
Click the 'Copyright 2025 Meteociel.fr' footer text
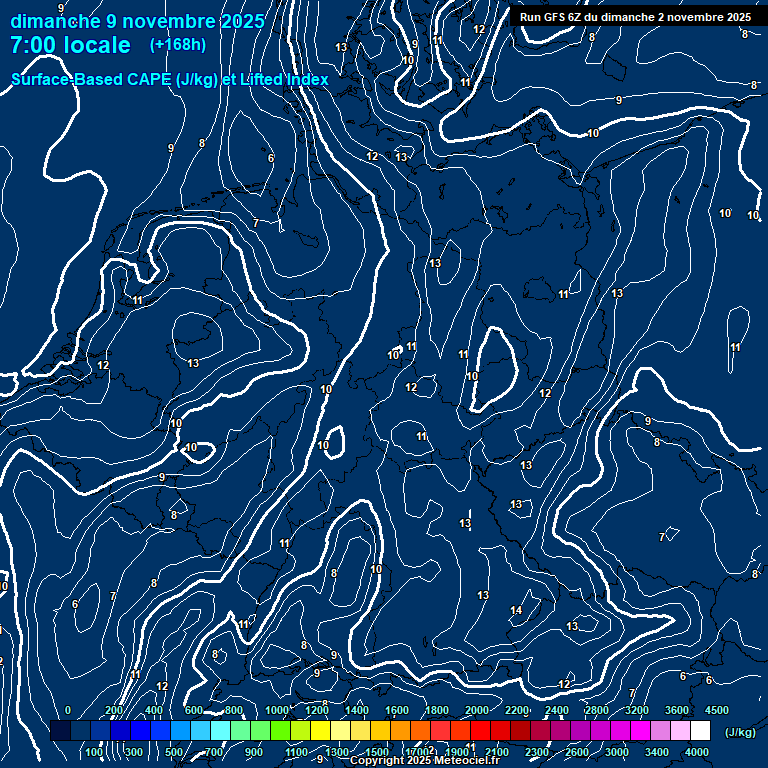point(425,760)
